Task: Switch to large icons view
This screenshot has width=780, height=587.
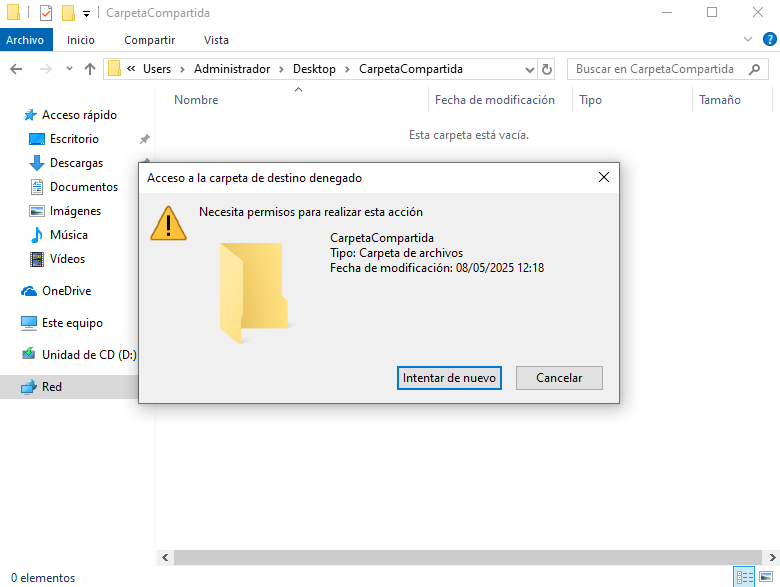Action: 766,577
